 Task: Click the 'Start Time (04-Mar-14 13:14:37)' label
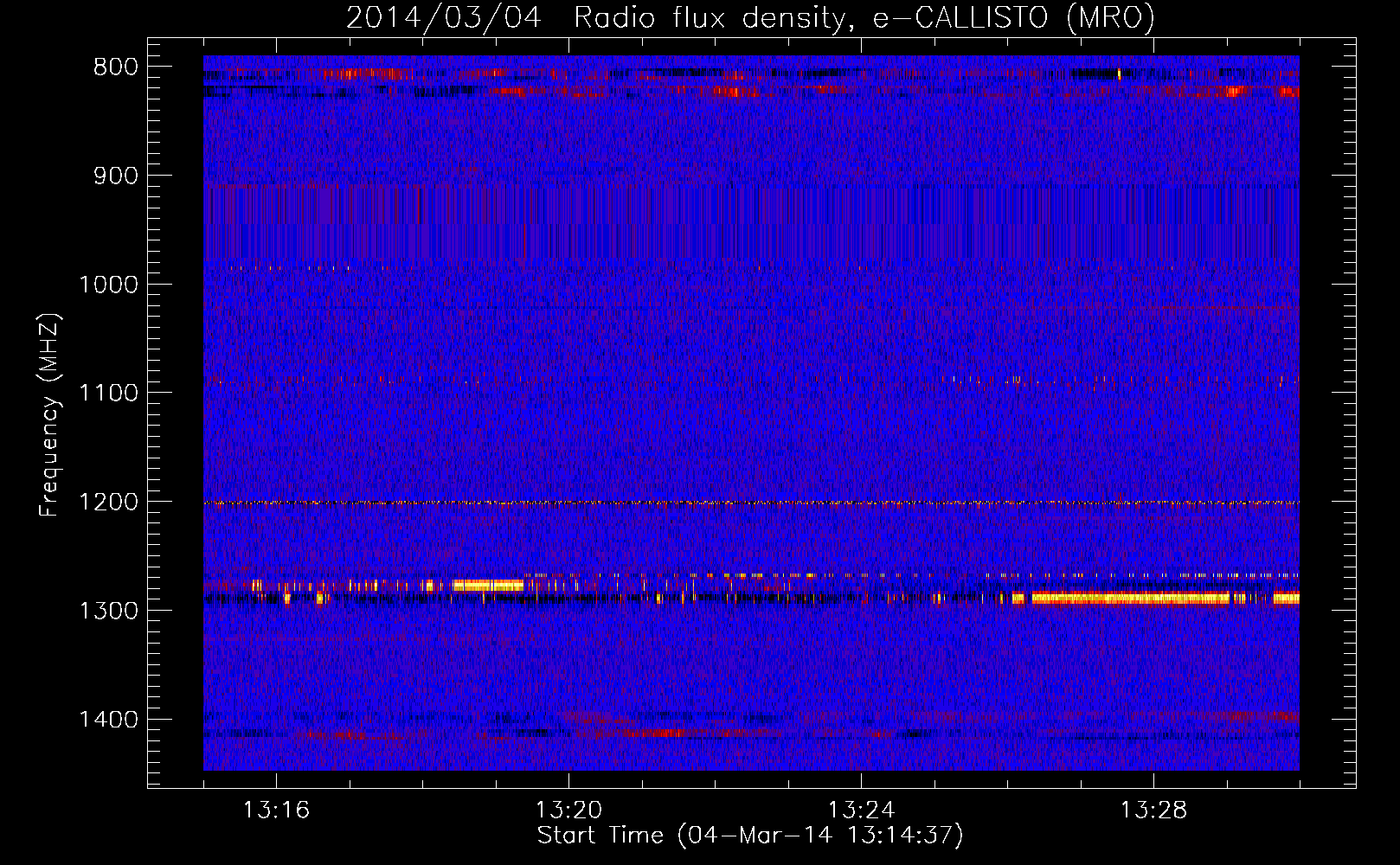point(750,836)
